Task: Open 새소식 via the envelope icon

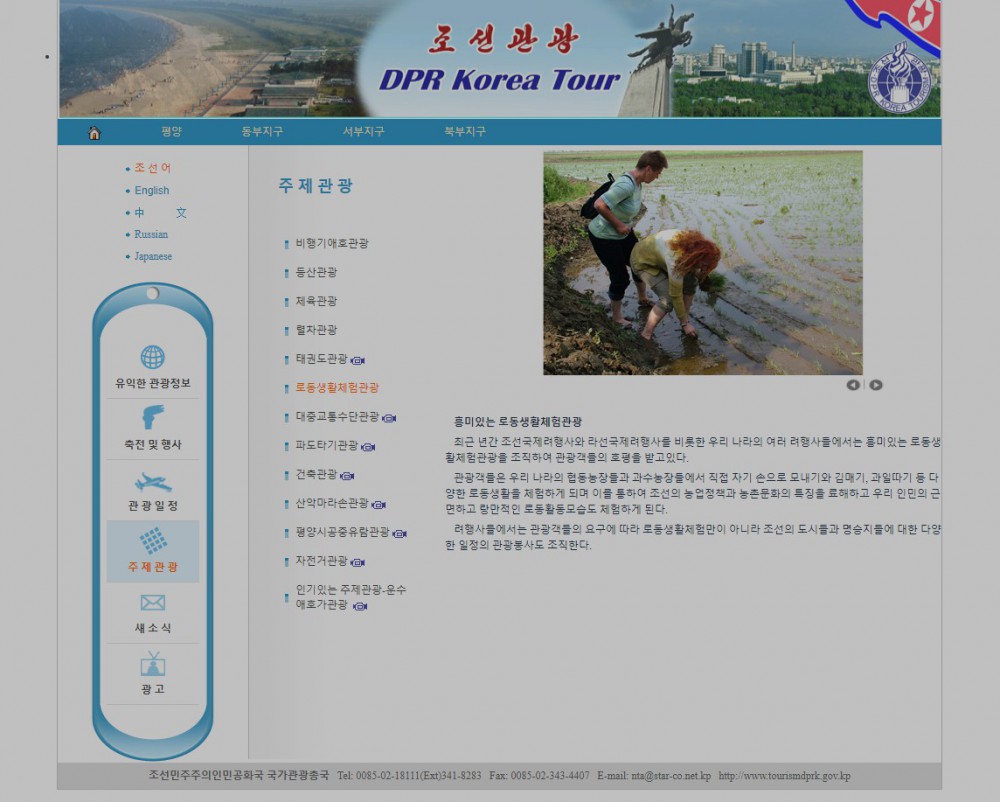Action: [x=151, y=602]
